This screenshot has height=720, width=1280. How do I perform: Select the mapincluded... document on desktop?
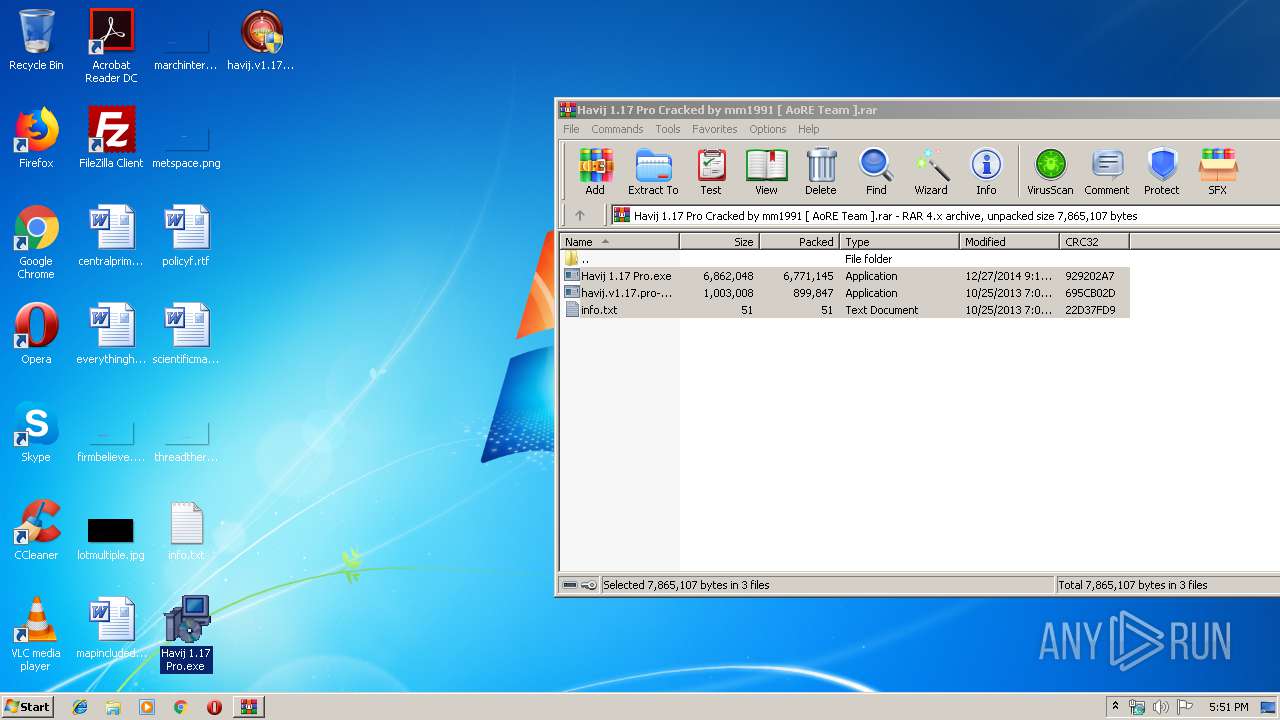pyautogui.click(x=111, y=628)
